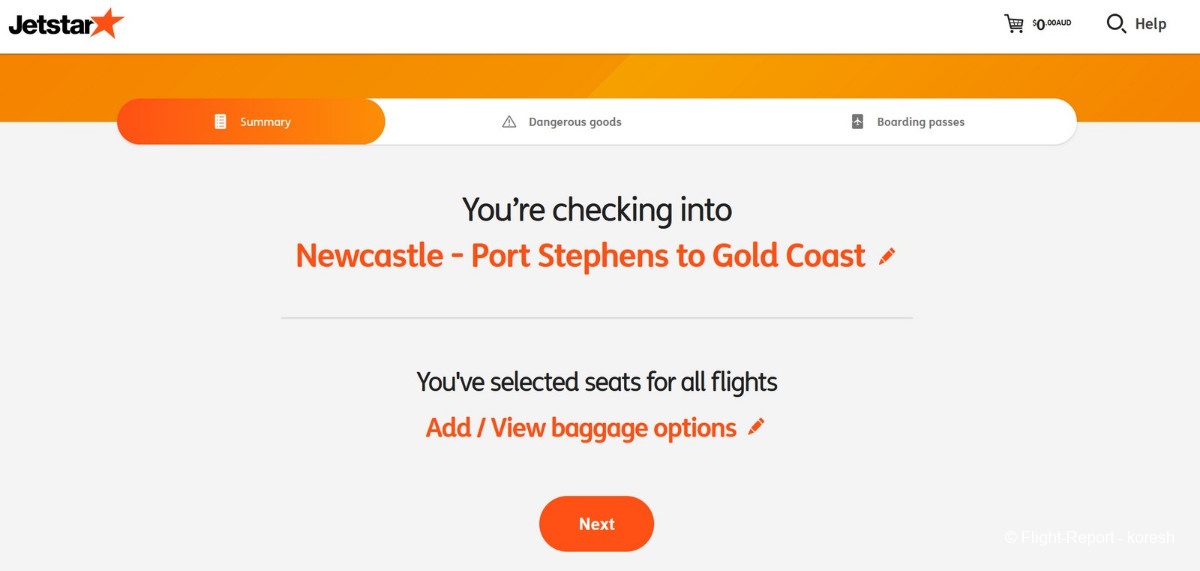Open the Add / View baggage options link
The width and height of the screenshot is (1200, 571).
(581, 428)
